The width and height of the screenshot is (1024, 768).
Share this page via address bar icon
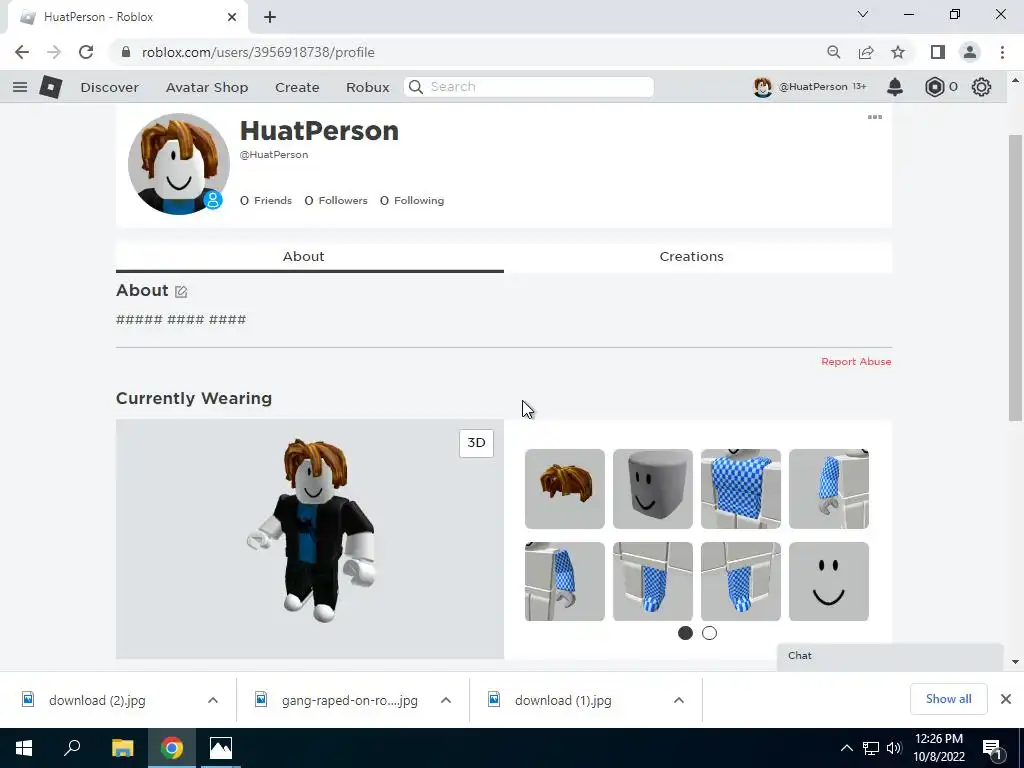(x=866, y=52)
